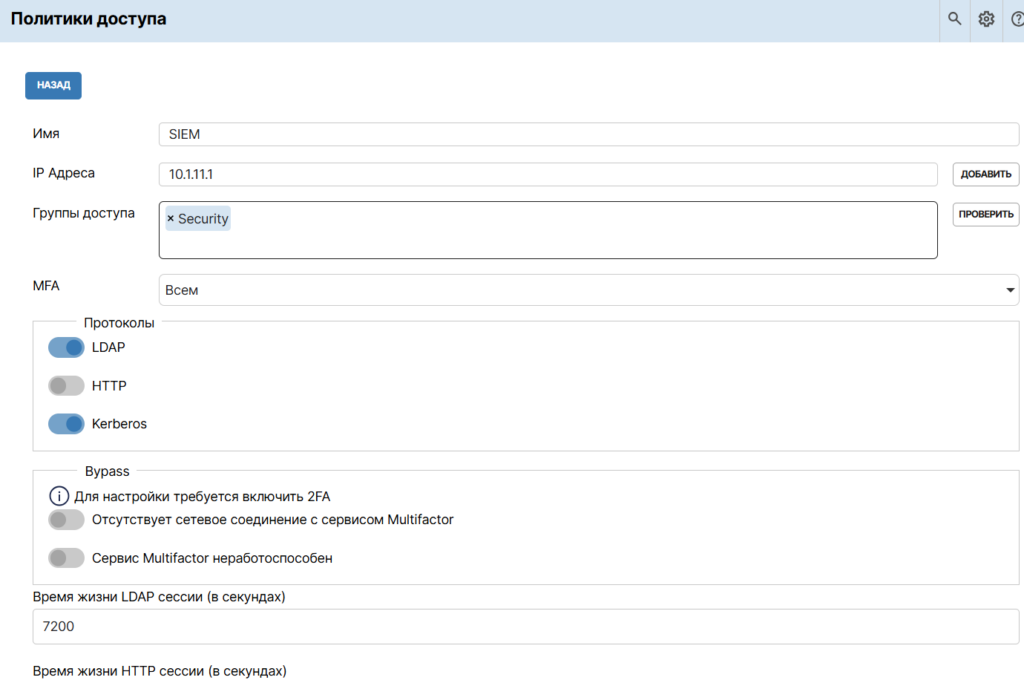This screenshot has height=683, width=1024.
Task: Click the IP Адреса field with 10.1.11.1
Action: (x=547, y=174)
